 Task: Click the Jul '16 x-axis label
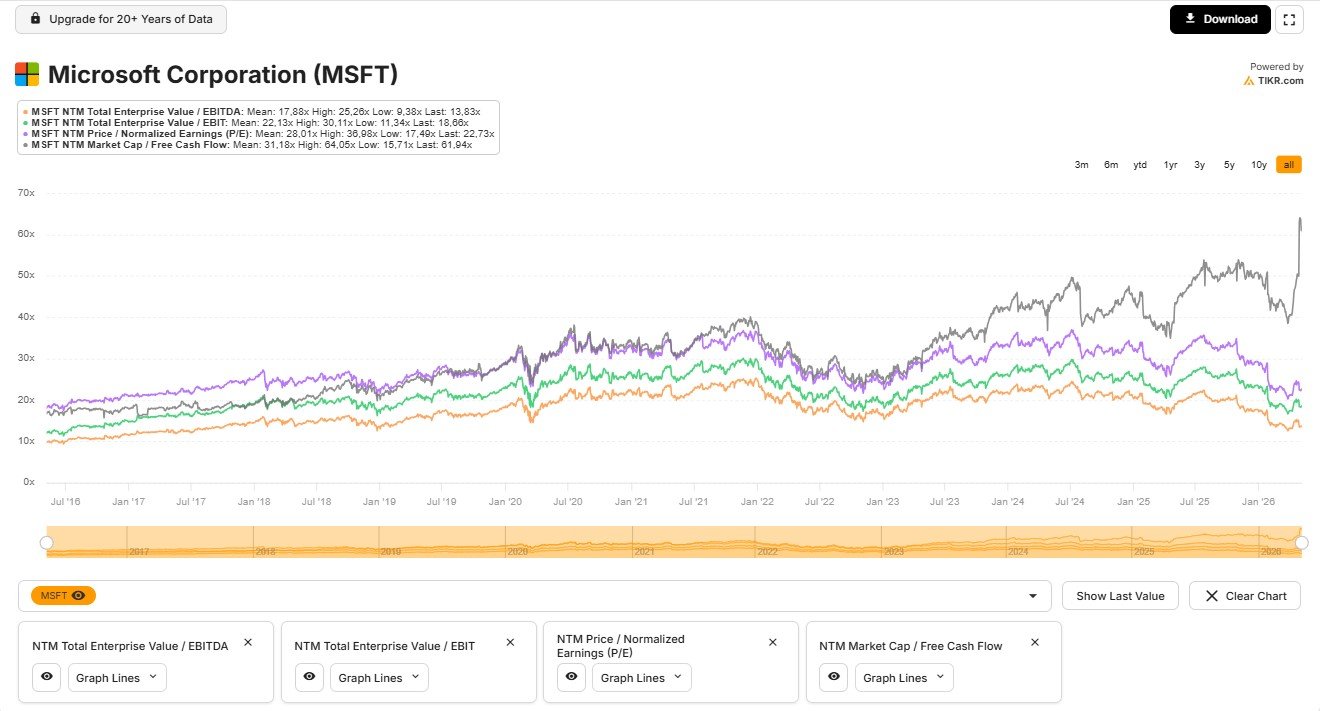[x=65, y=502]
